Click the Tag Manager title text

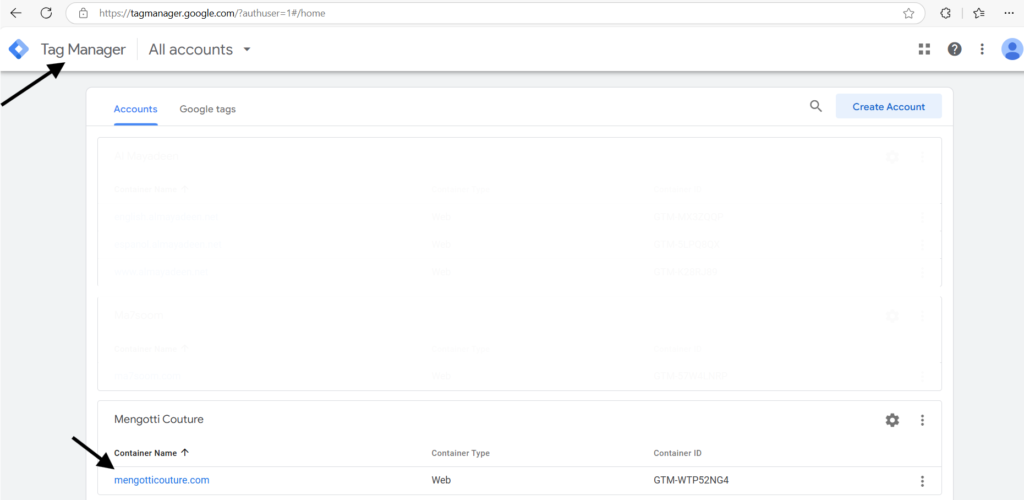[x=83, y=49]
